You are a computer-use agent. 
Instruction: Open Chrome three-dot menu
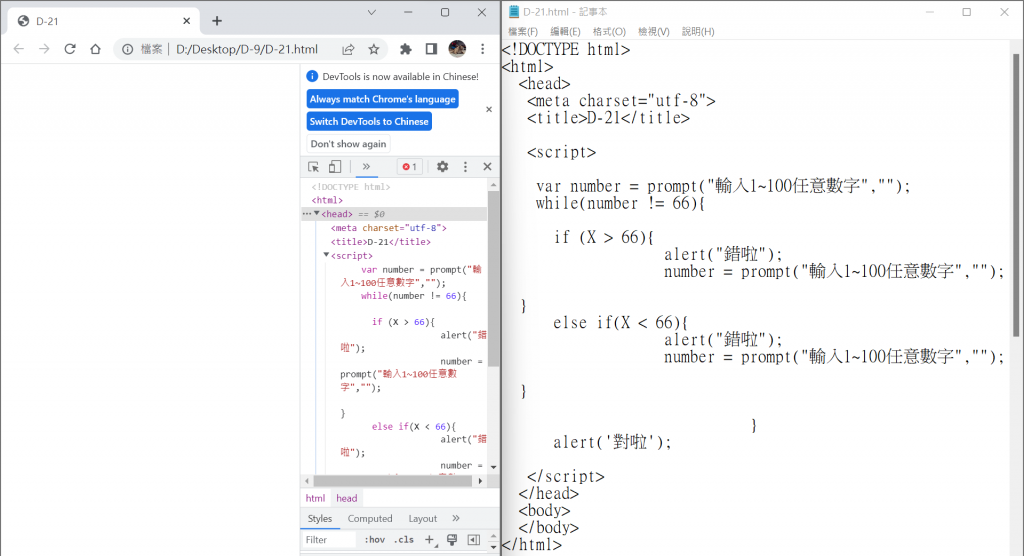pos(483,49)
